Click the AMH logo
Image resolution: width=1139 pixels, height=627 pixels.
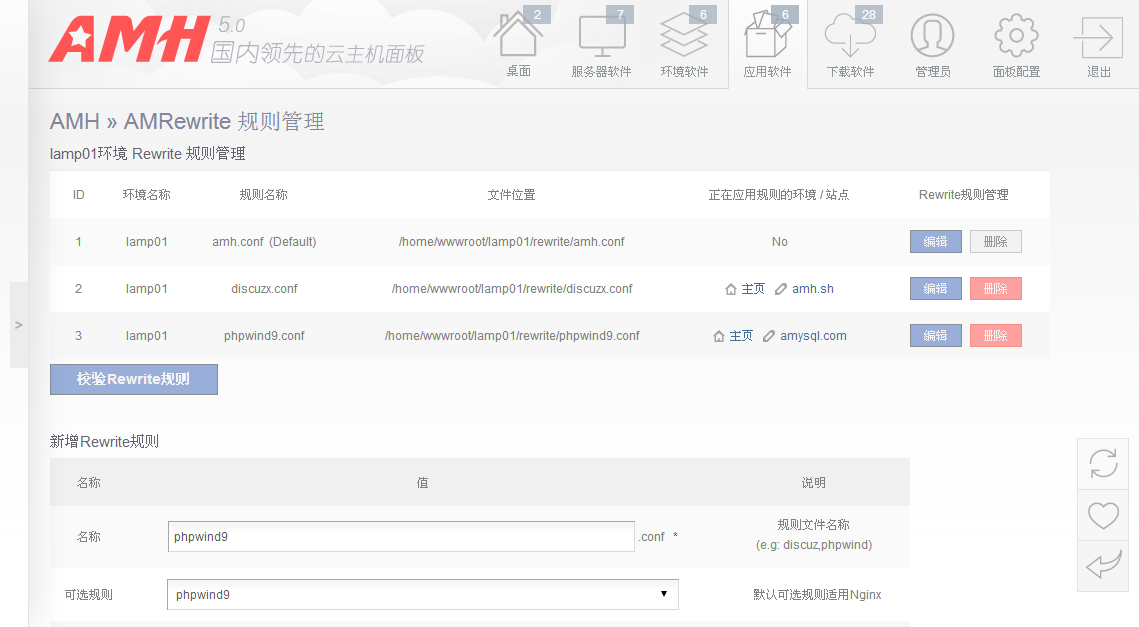130,40
